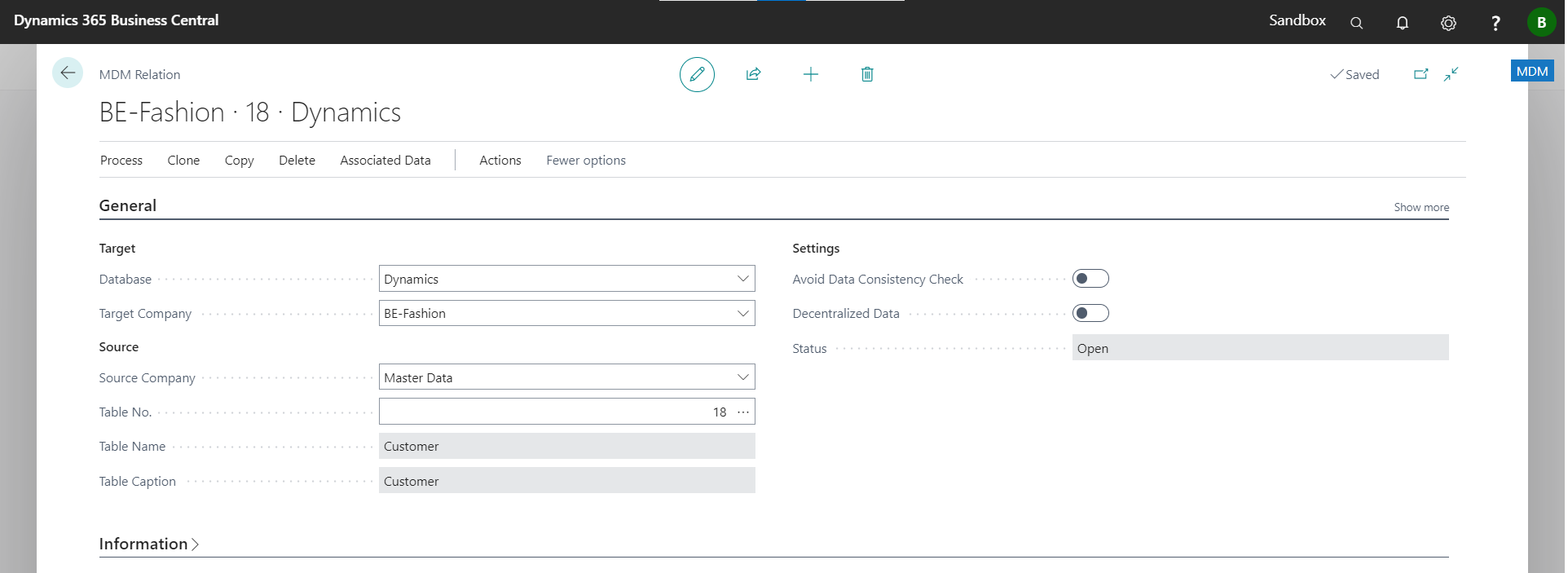Click the Copy action
This screenshot has width=1568, height=573.
[239, 161]
